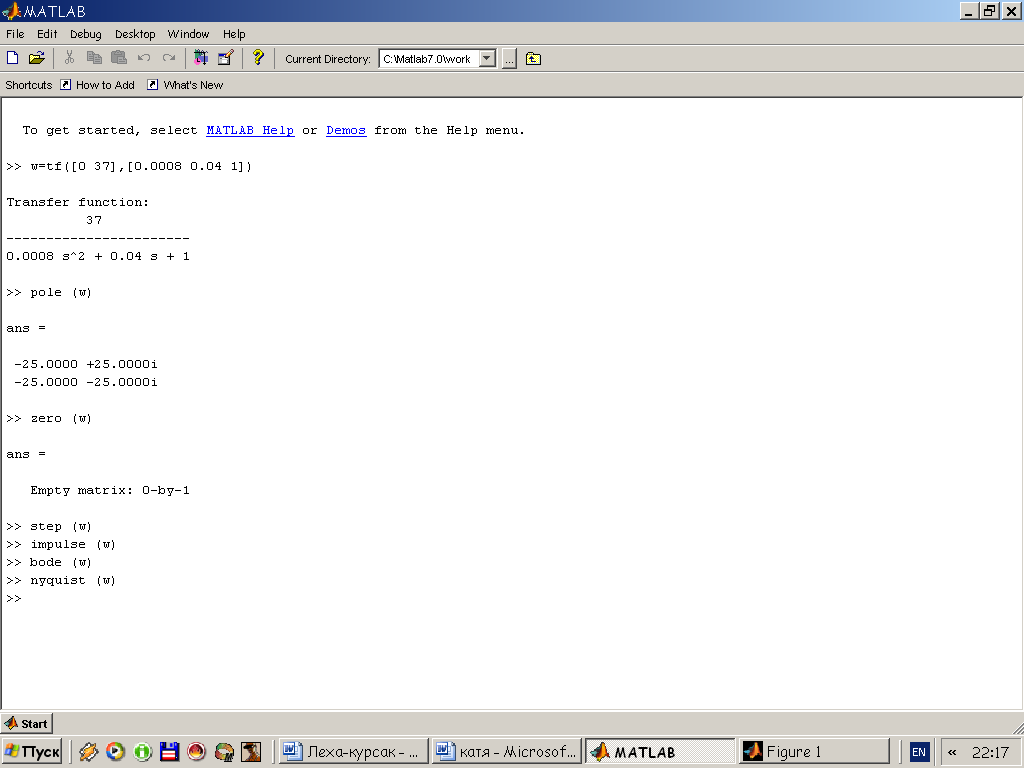This screenshot has width=1024, height=768.
Task: Click the Copy icon in toolbar
Action: click(94, 58)
